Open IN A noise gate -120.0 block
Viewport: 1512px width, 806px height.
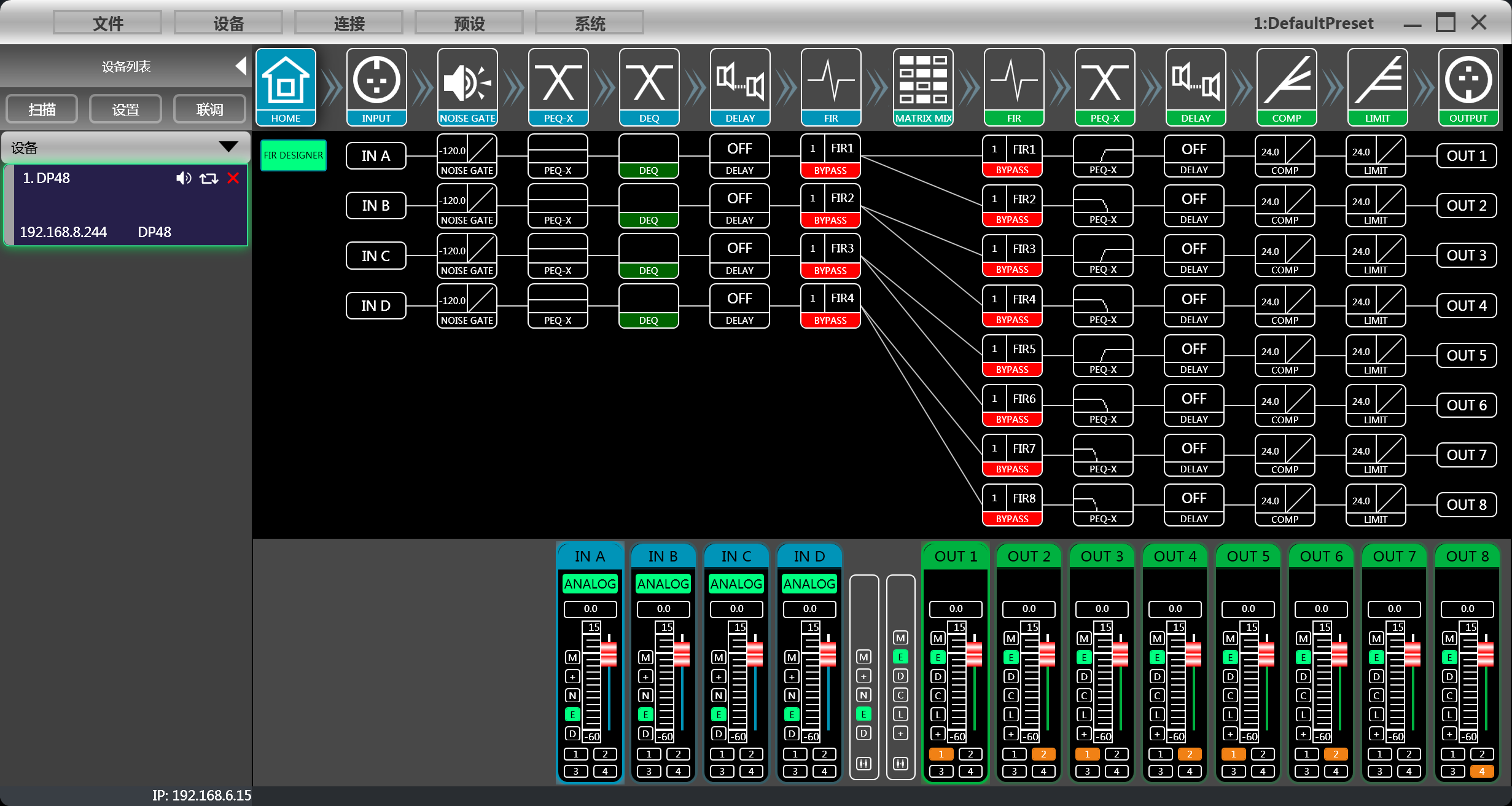click(x=467, y=155)
